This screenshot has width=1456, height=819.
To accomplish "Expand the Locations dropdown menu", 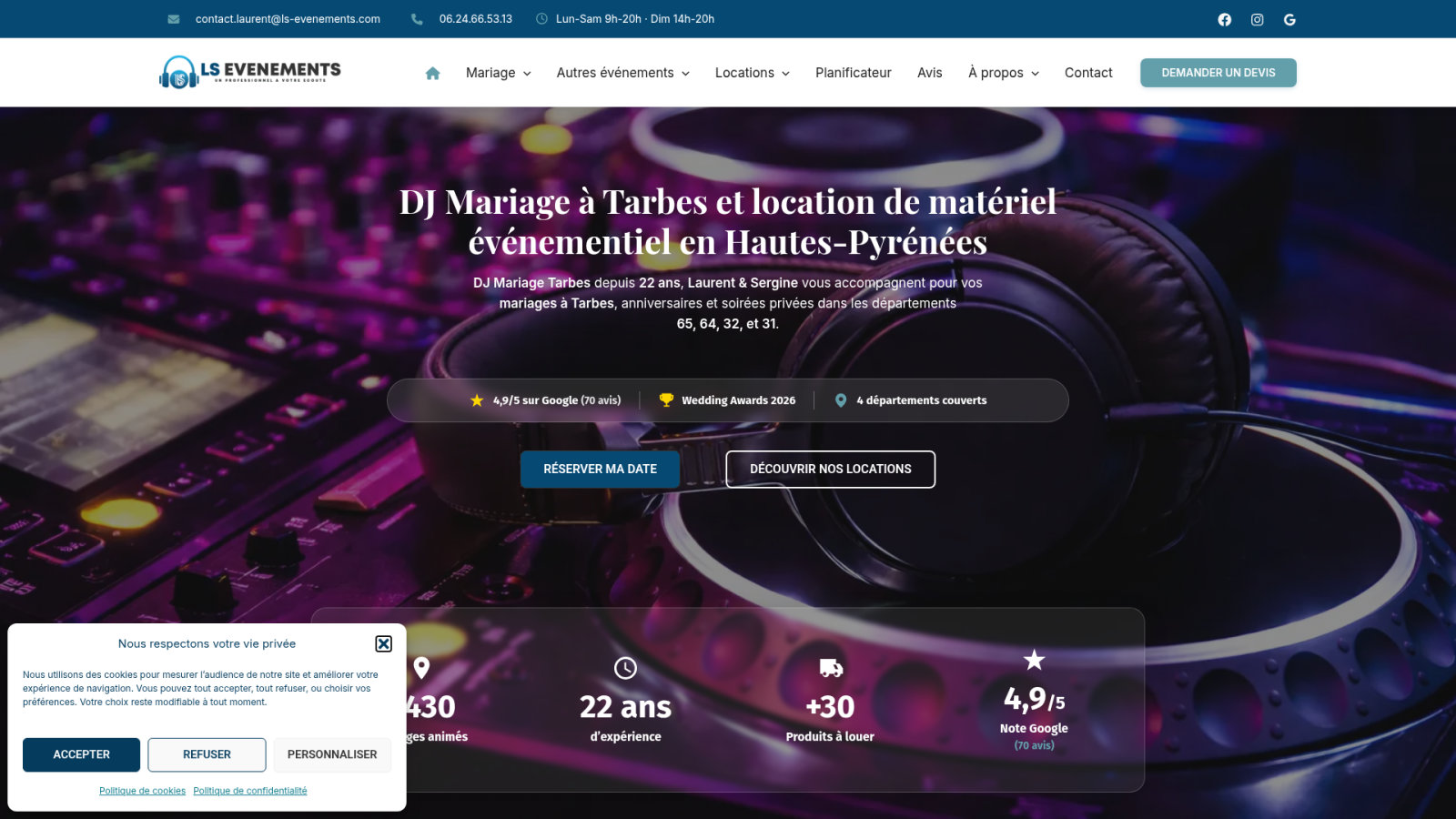I will tap(753, 73).
